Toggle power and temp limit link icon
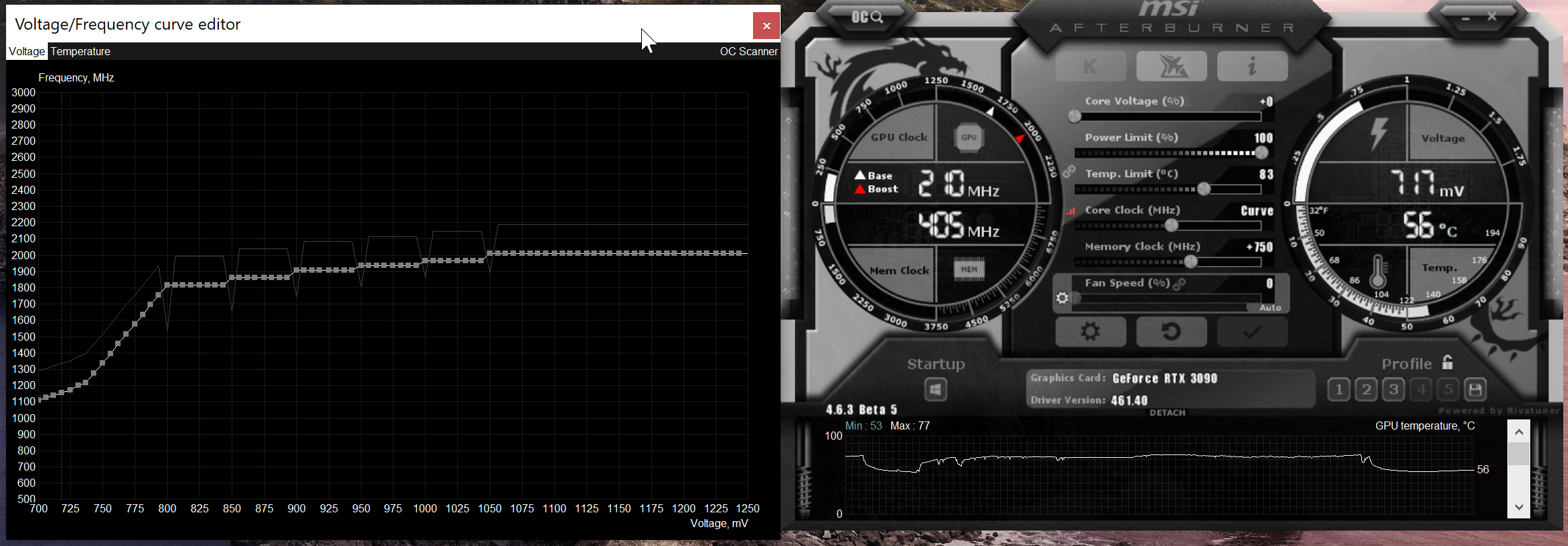This screenshot has width=1568, height=546. [x=1069, y=172]
